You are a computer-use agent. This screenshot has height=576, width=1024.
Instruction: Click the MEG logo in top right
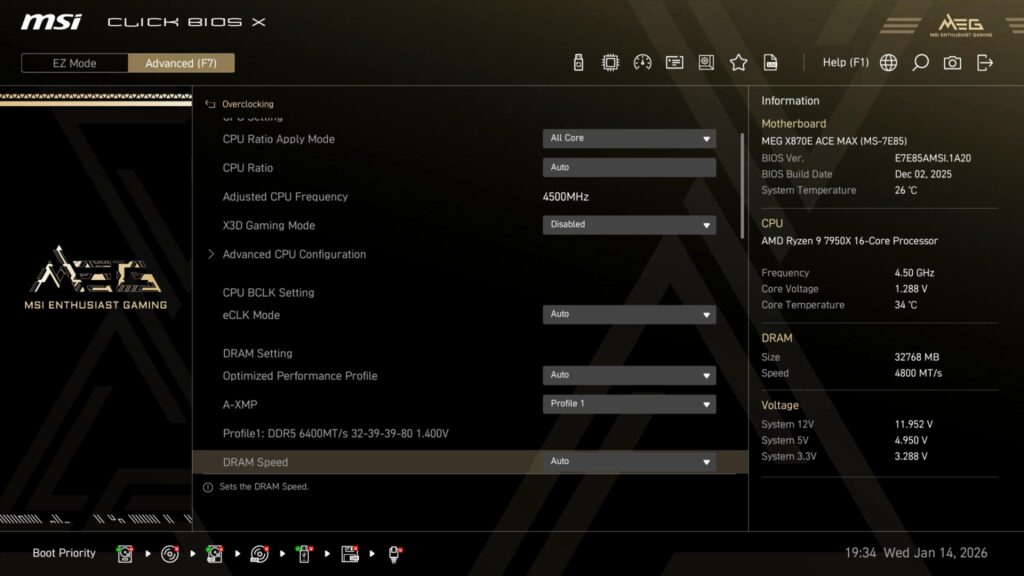(x=961, y=25)
